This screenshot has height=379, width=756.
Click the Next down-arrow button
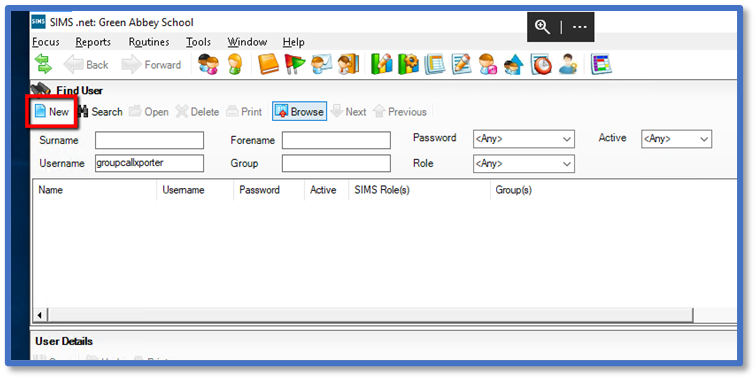click(x=349, y=111)
